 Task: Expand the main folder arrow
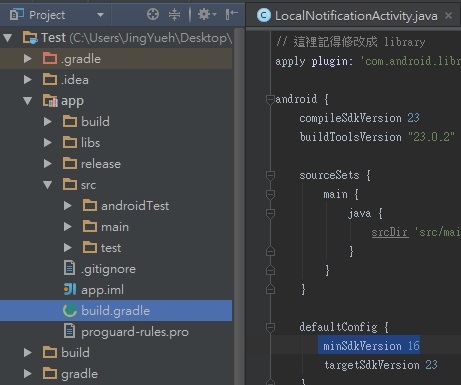click(68, 227)
